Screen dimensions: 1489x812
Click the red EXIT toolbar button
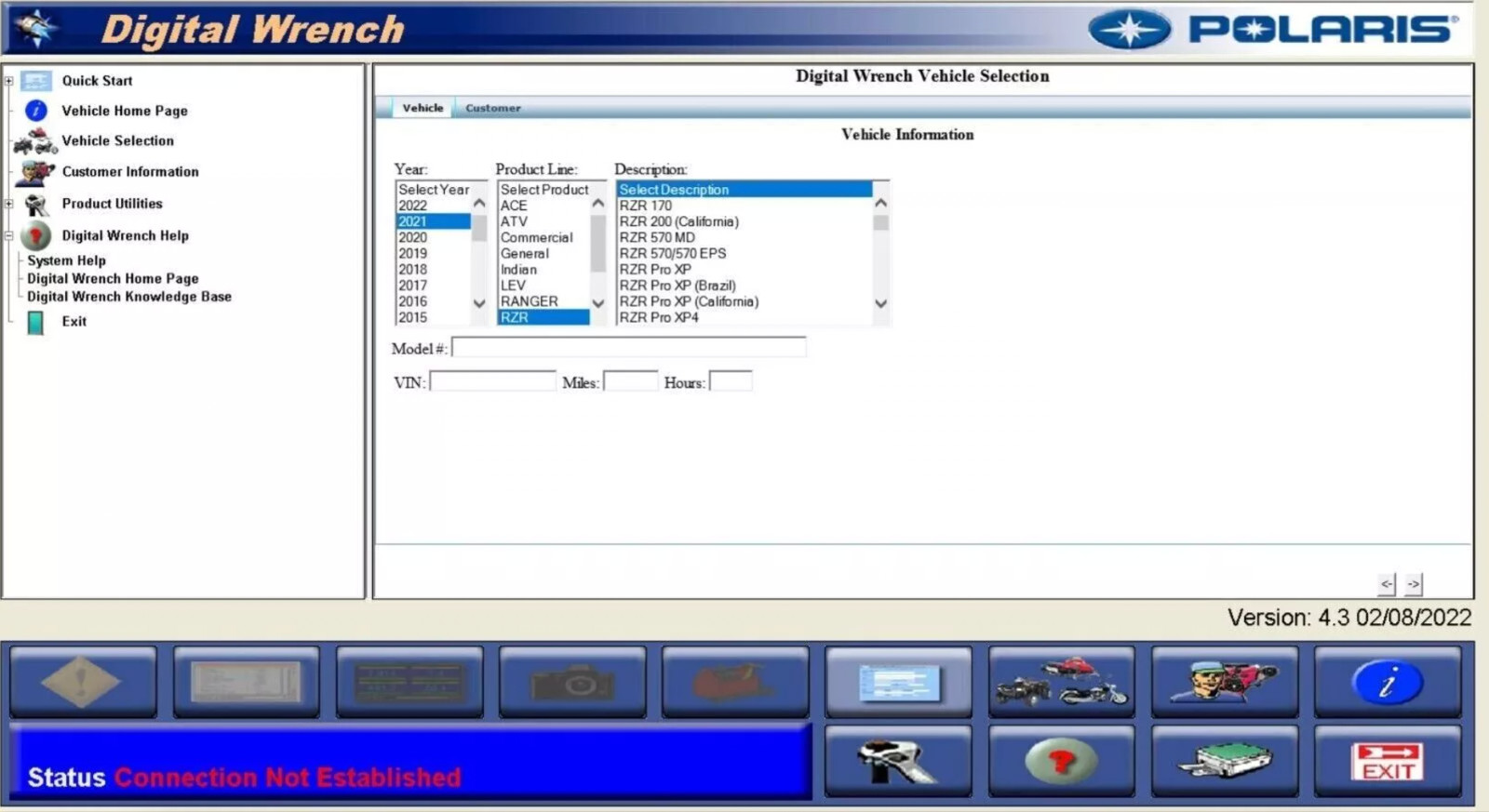click(x=1388, y=761)
